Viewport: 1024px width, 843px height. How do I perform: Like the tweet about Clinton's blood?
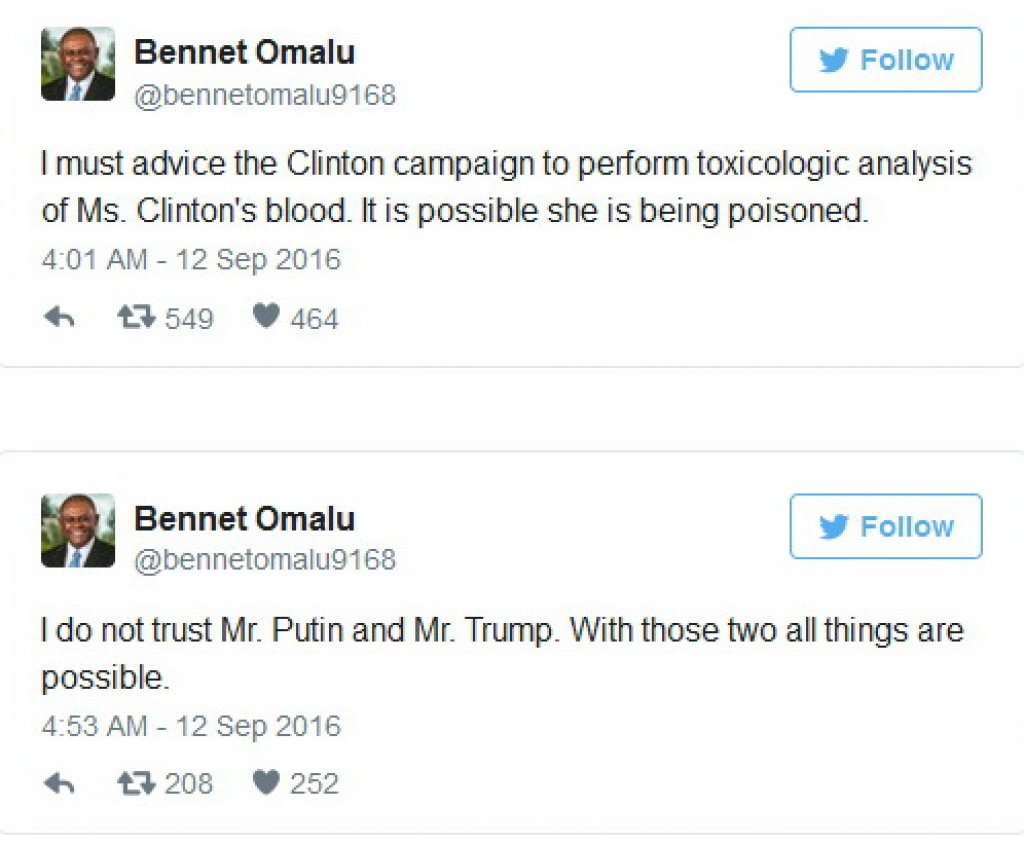click(x=266, y=317)
